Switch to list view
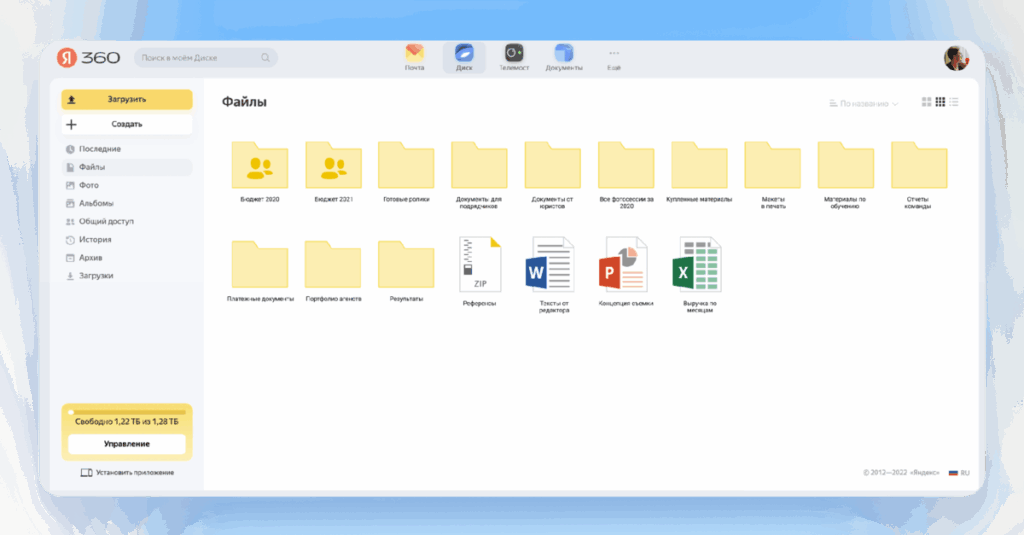1024x535 pixels. [954, 103]
